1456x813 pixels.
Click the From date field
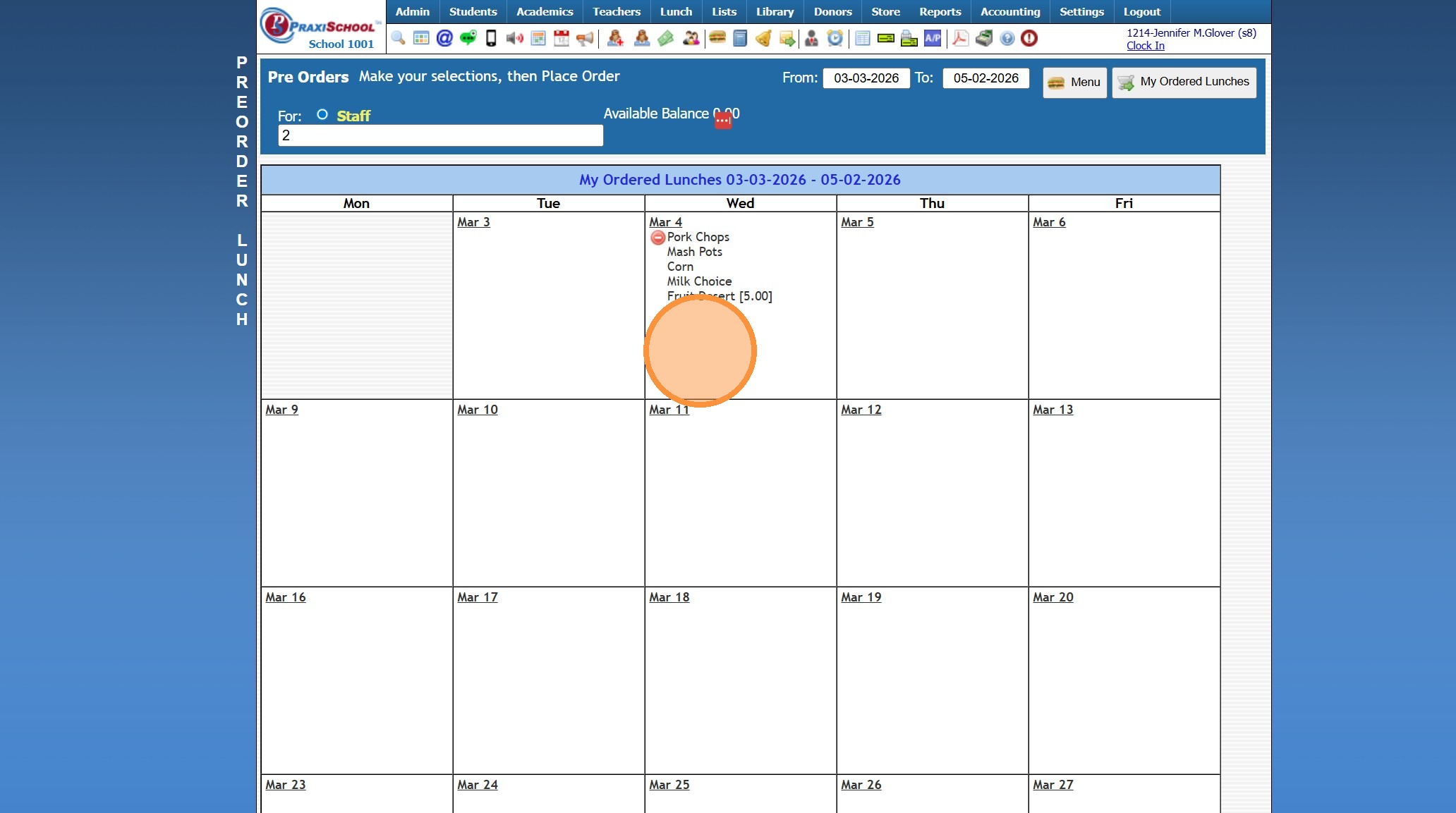[866, 78]
